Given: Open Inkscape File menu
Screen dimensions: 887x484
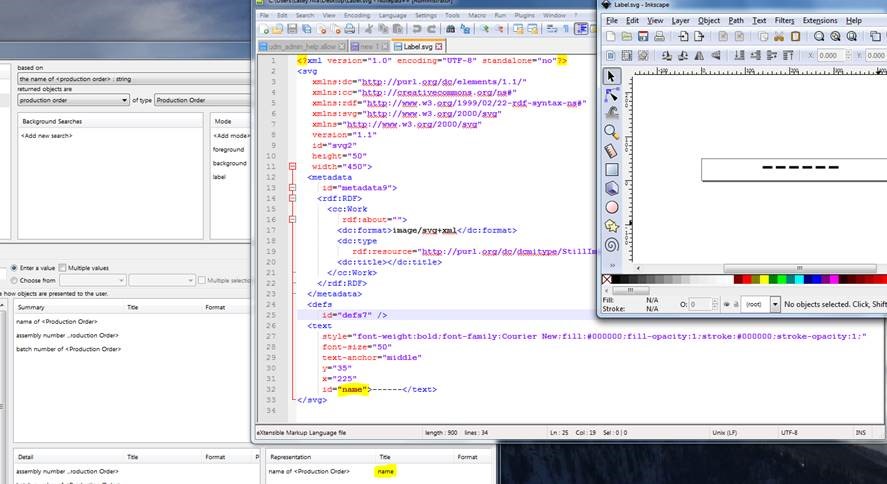Looking at the screenshot, I should 612,20.
